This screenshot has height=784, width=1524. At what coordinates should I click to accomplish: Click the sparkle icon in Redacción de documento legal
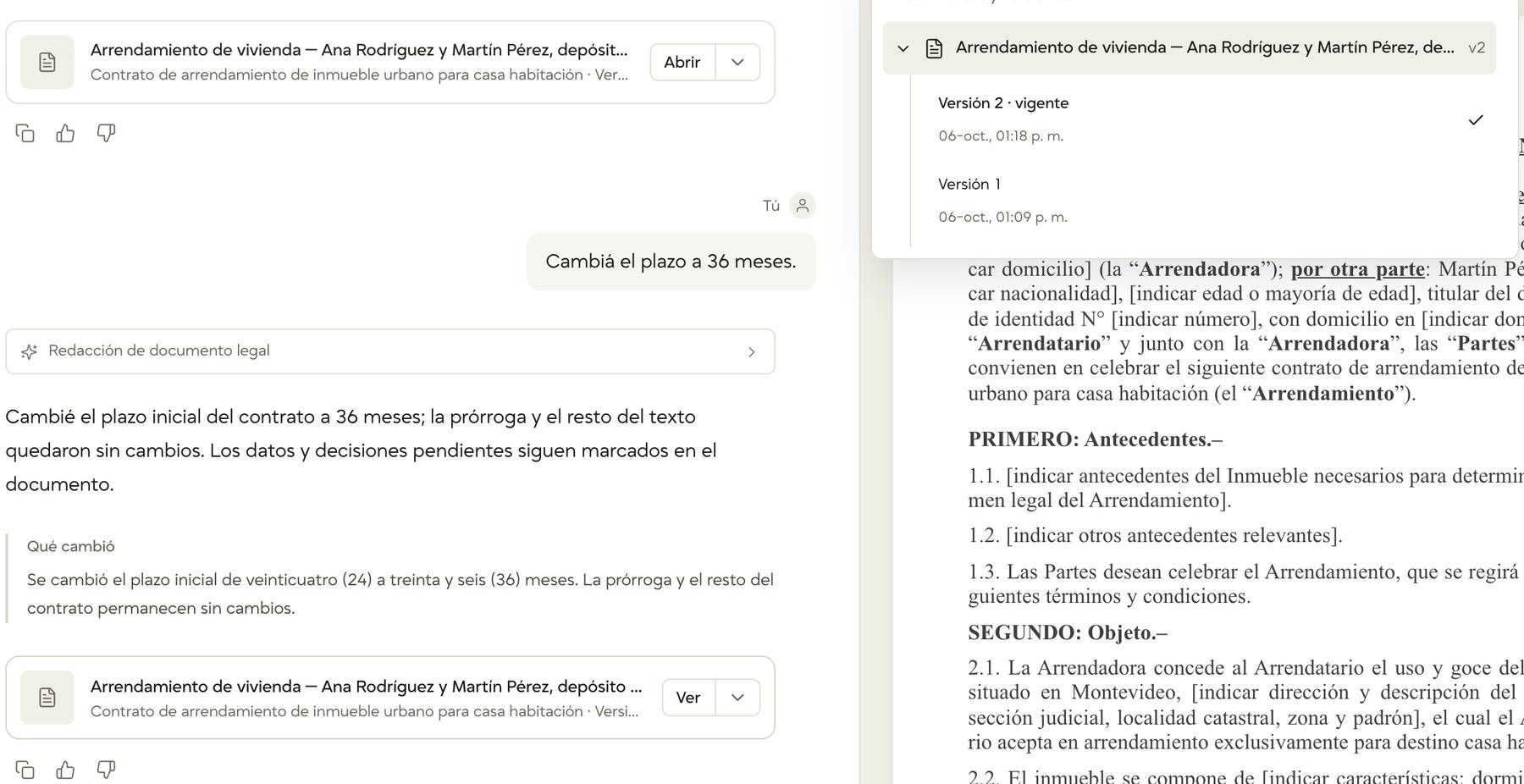coord(30,351)
